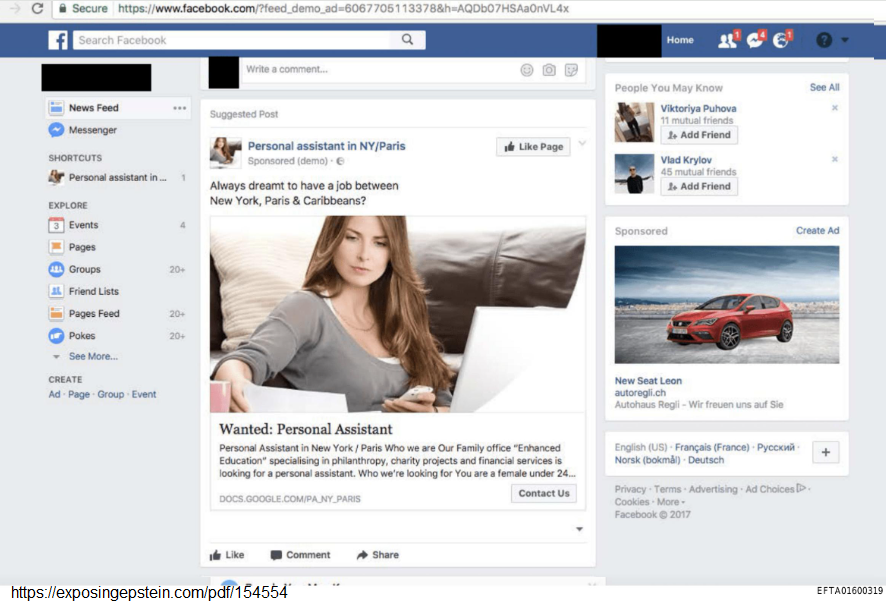Click Create Ad in Sponsored panel
Screen dimensions: 886x608
click(x=818, y=231)
